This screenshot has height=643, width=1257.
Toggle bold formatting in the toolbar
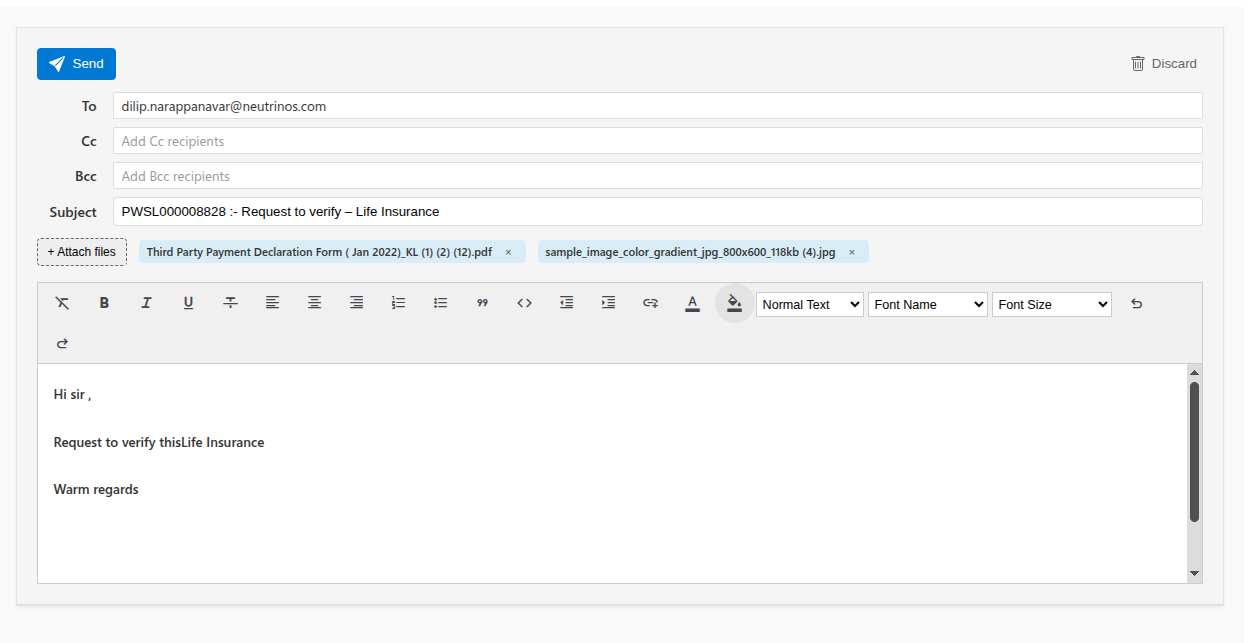pos(104,303)
